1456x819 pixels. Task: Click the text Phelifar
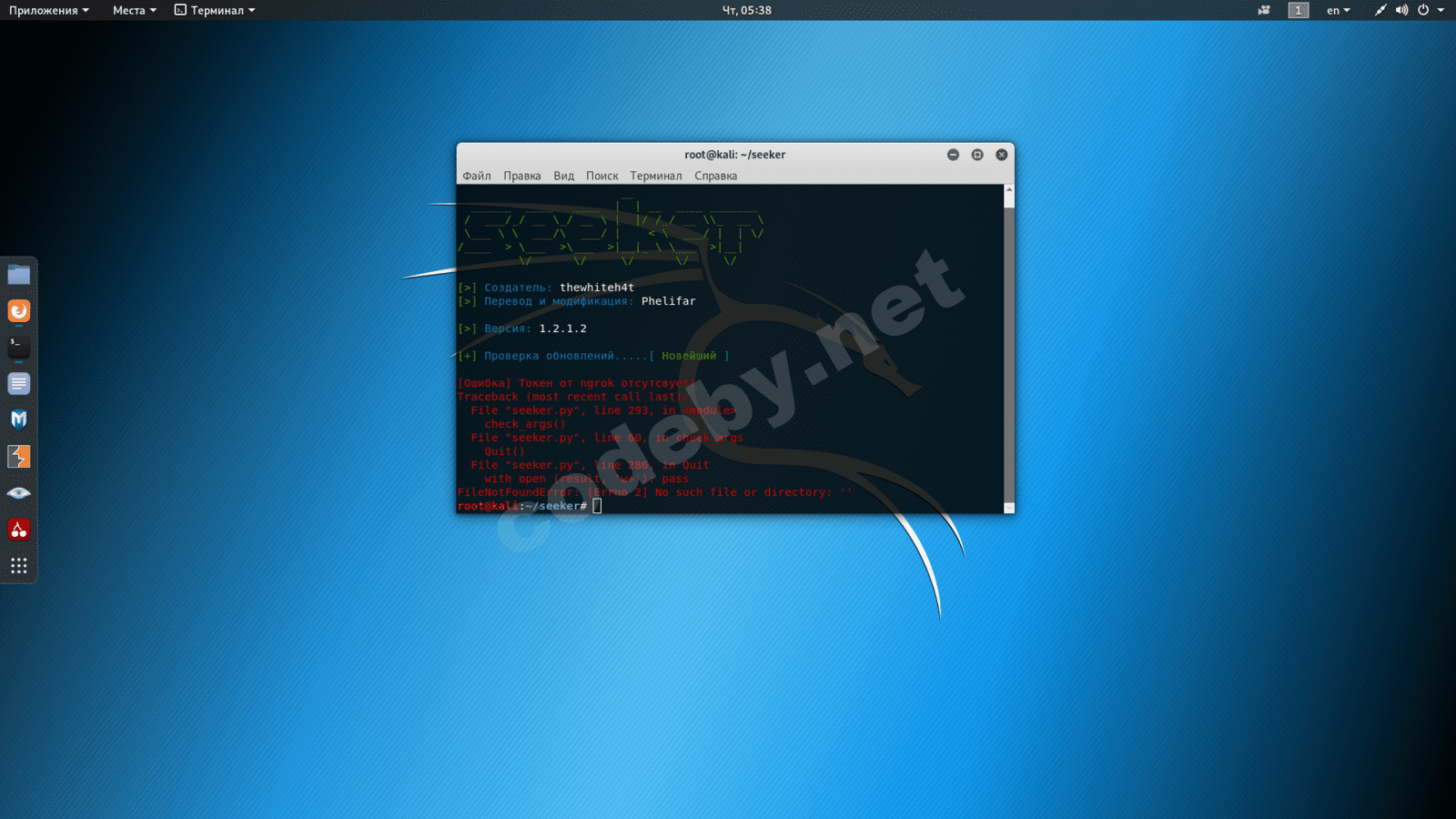(669, 301)
